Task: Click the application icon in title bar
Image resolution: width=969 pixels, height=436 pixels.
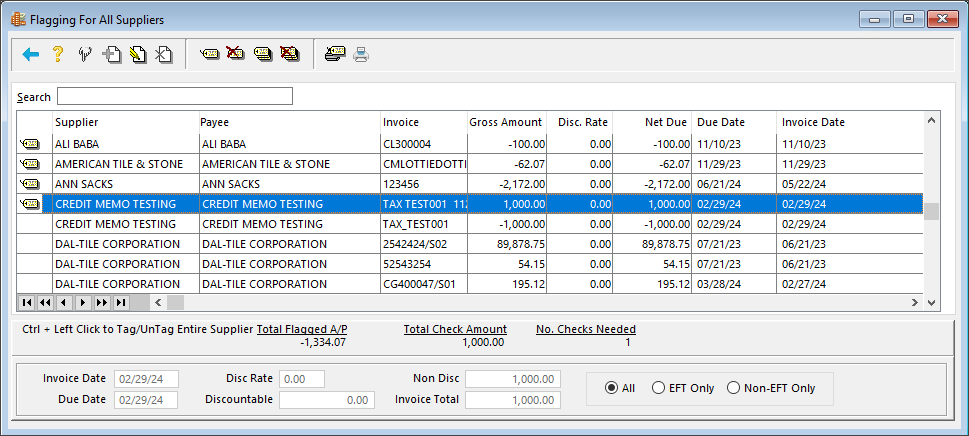Action: pos(19,20)
